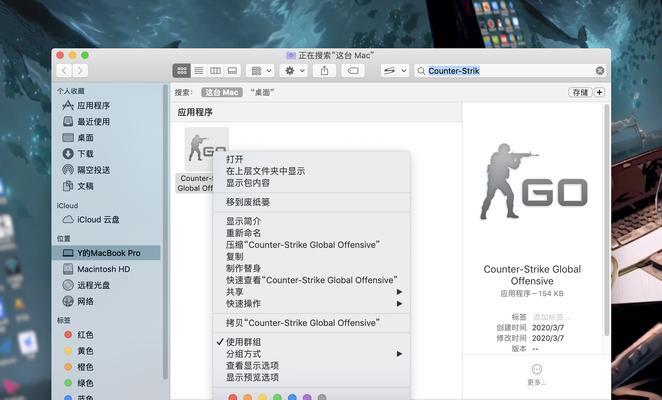Choose 查看显示选项 in the context menu
Viewport: 662px width, 400px height.
(x=312, y=365)
